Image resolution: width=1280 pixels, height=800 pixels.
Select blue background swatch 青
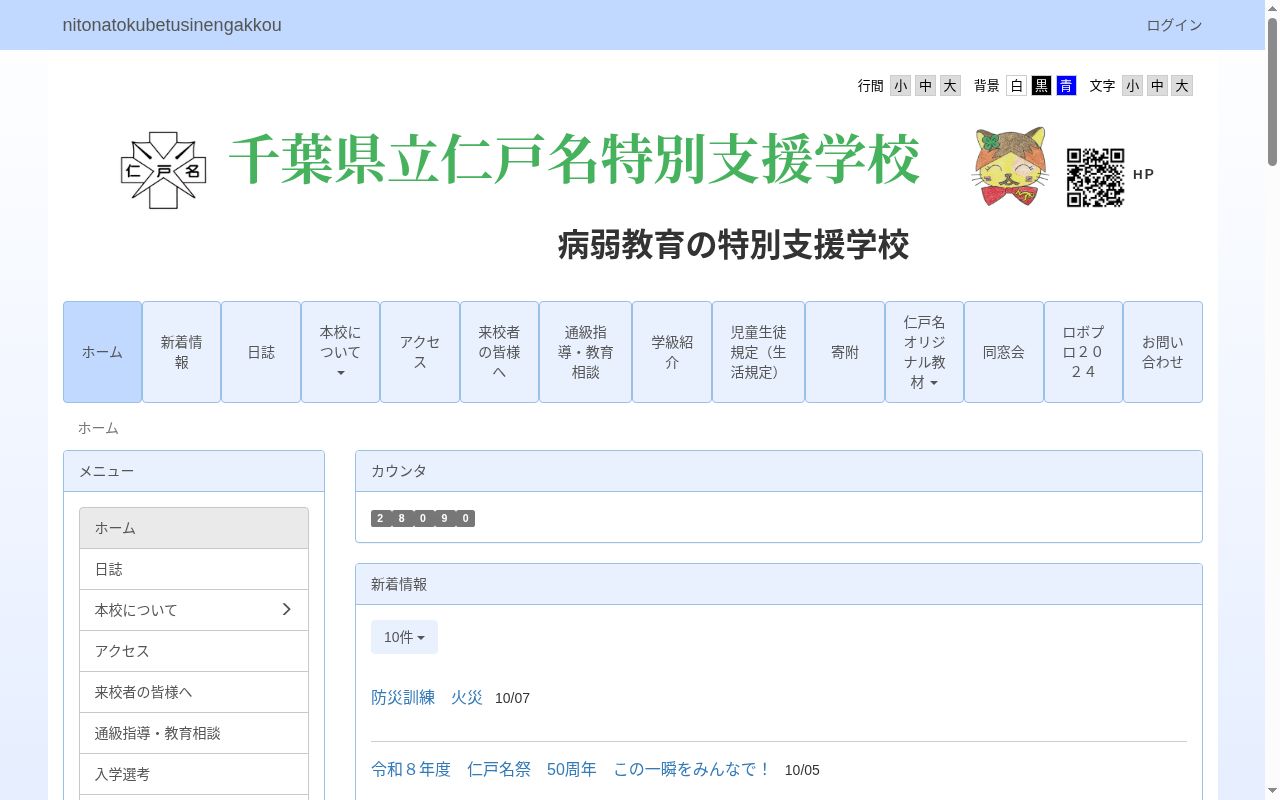click(x=1066, y=86)
